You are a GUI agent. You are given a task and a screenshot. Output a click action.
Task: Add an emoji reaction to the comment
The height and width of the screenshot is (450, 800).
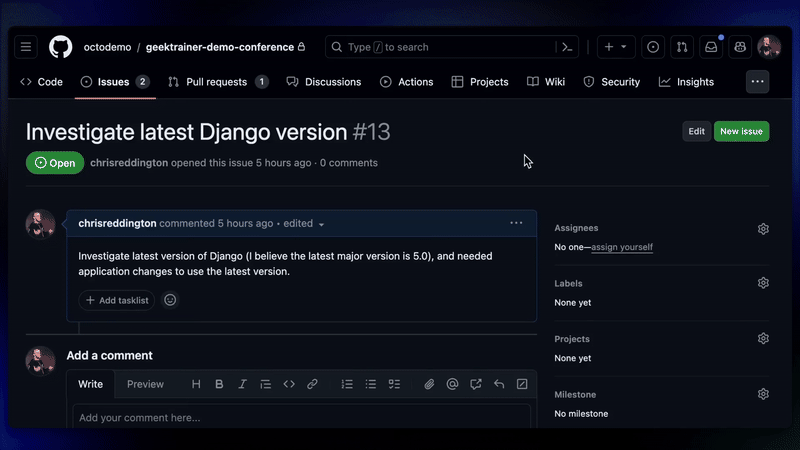170,300
